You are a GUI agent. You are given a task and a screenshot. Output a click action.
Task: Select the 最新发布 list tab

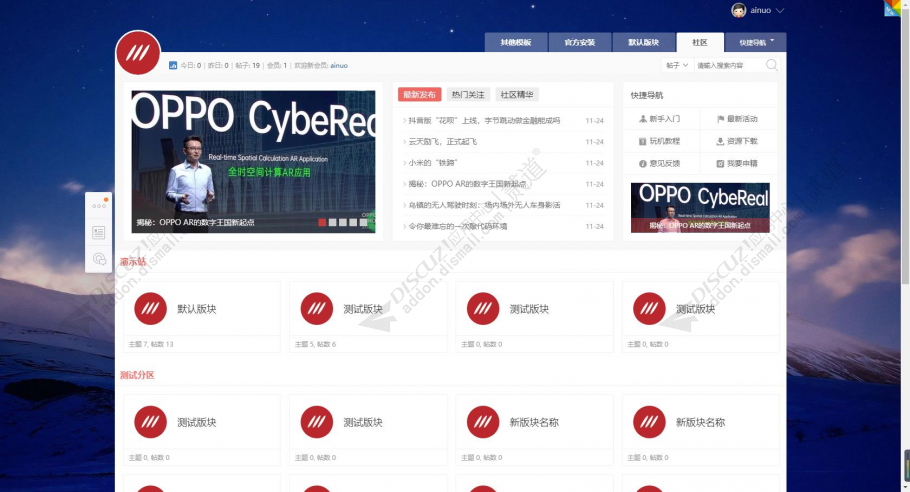point(420,95)
